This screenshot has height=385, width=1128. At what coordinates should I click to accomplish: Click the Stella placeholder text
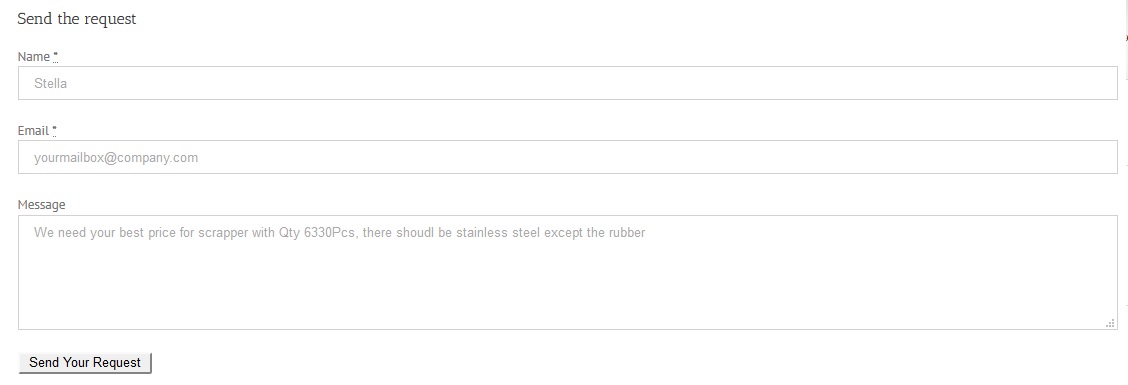[x=50, y=83]
